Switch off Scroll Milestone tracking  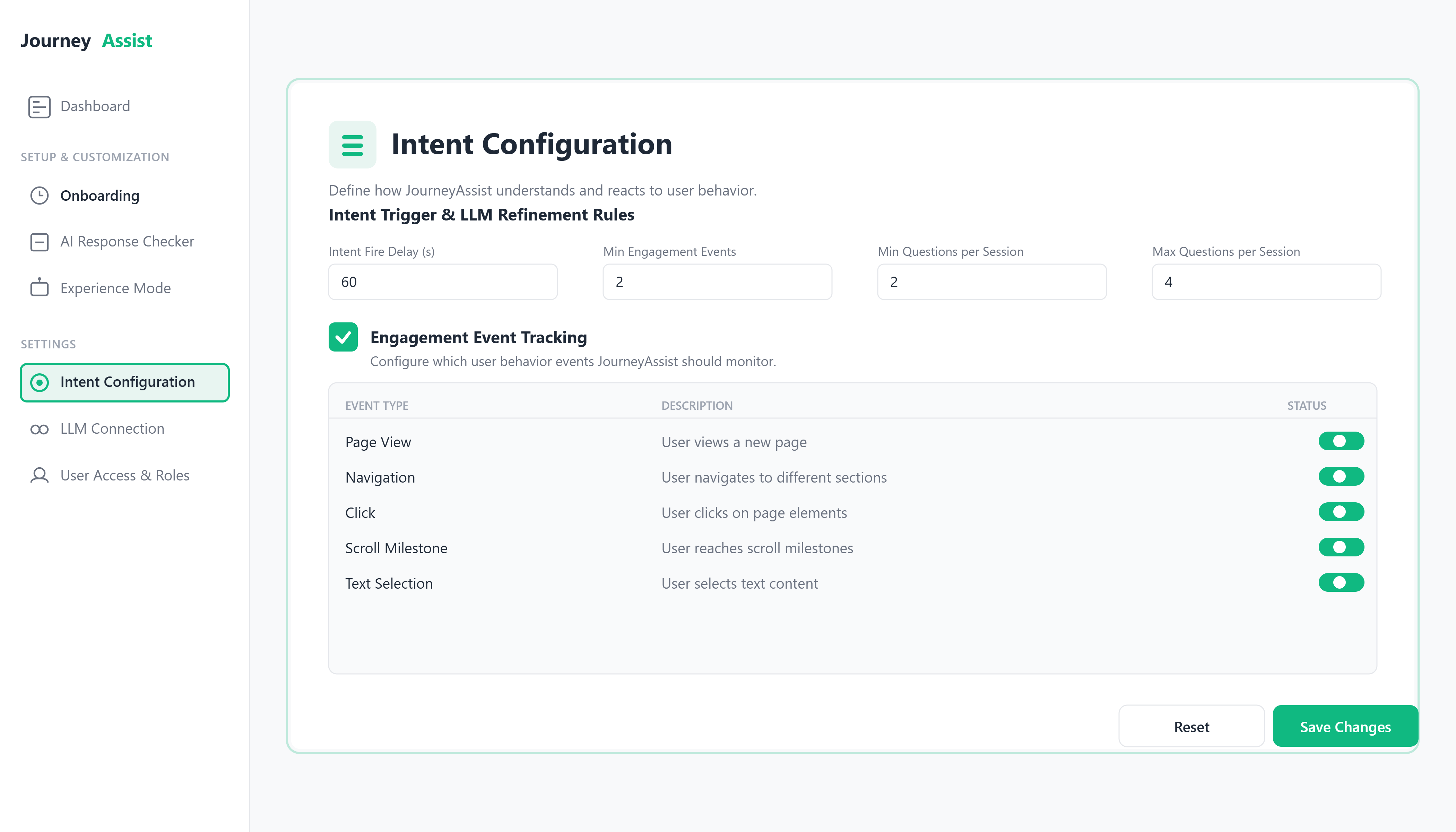1341,547
